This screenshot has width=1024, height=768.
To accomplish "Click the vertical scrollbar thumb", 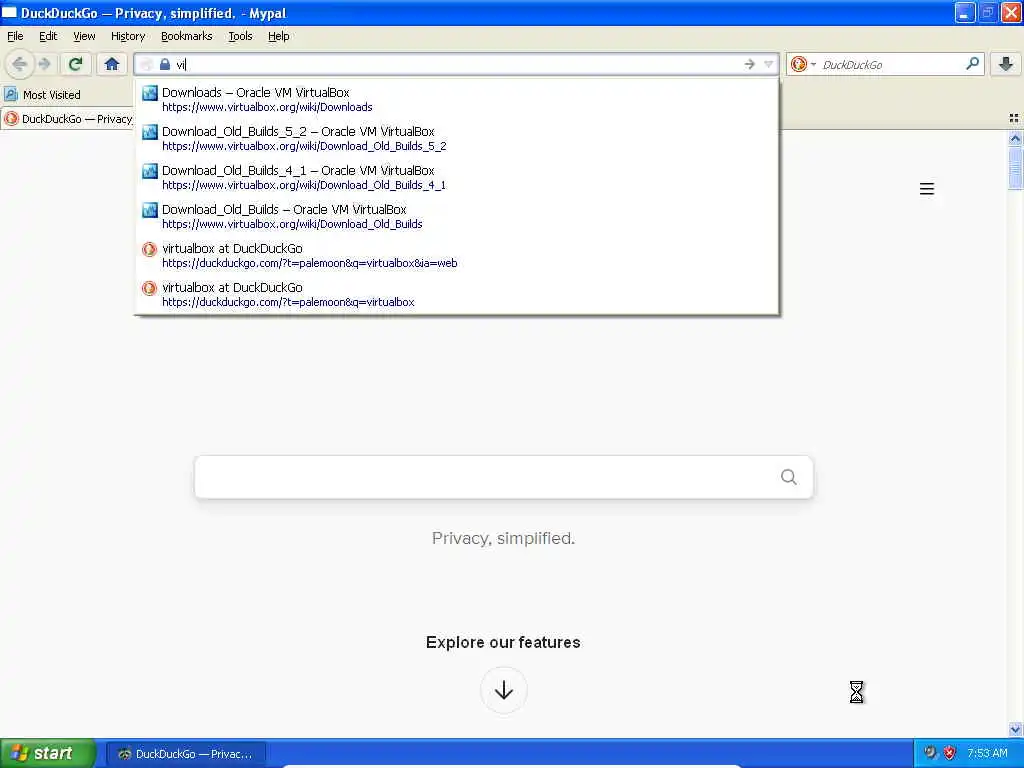I will pyautogui.click(x=1015, y=168).
